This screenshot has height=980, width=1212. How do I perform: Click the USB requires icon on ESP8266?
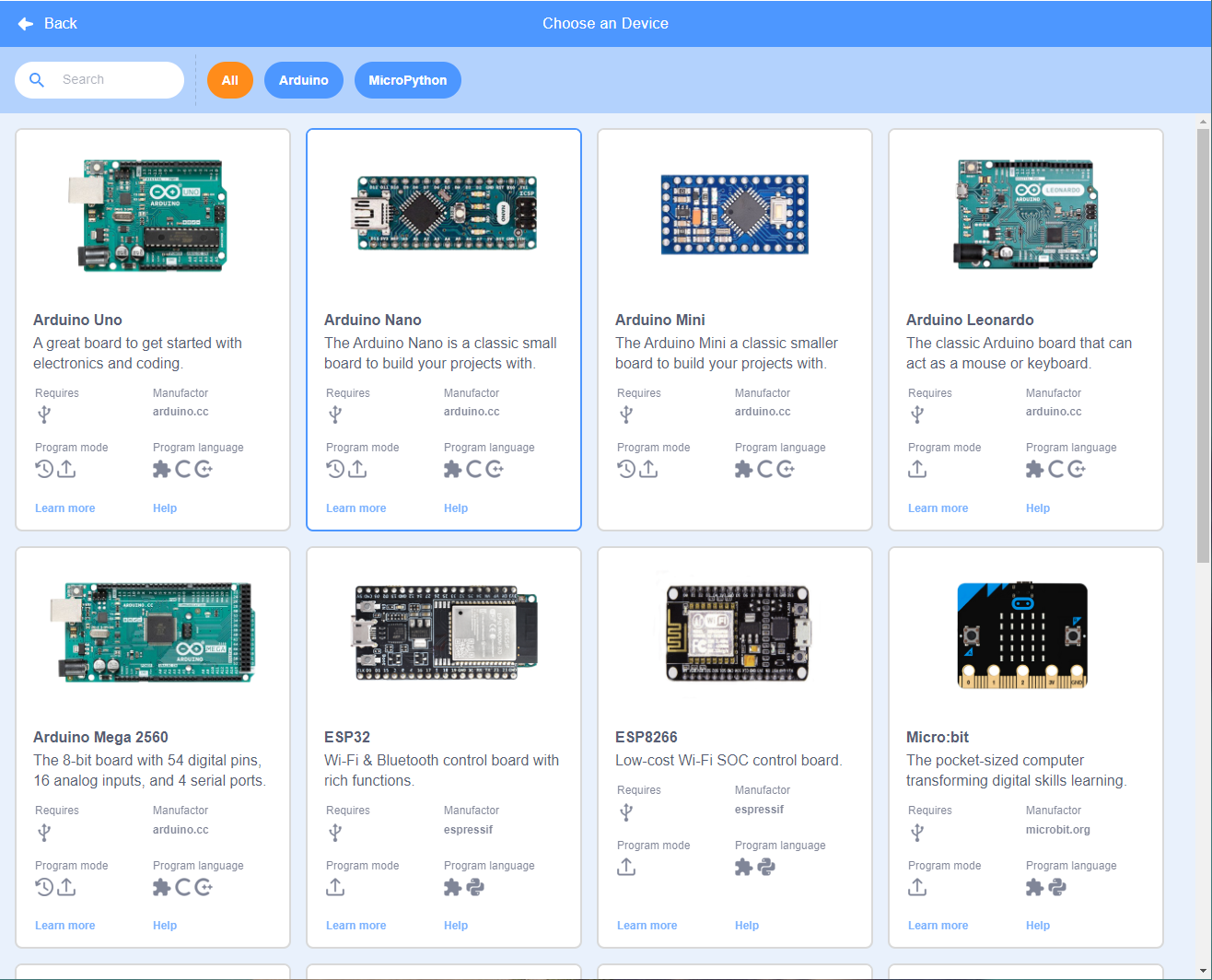tap(626, 812)
